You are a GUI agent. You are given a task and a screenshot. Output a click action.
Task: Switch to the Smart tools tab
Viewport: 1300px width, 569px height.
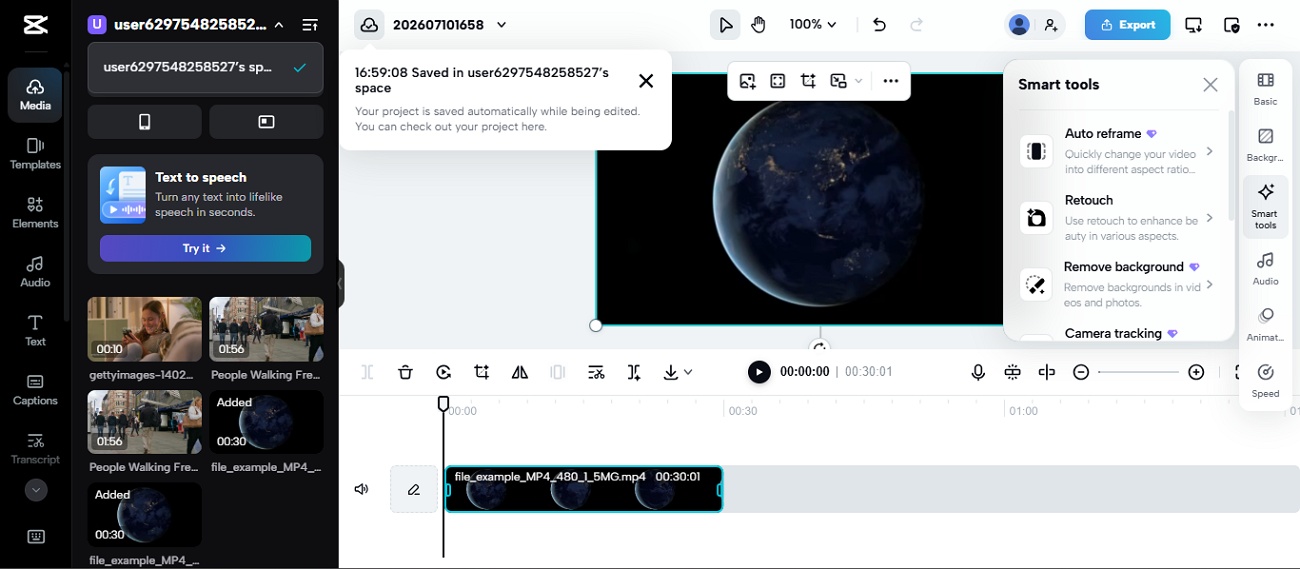point(1265,205)
